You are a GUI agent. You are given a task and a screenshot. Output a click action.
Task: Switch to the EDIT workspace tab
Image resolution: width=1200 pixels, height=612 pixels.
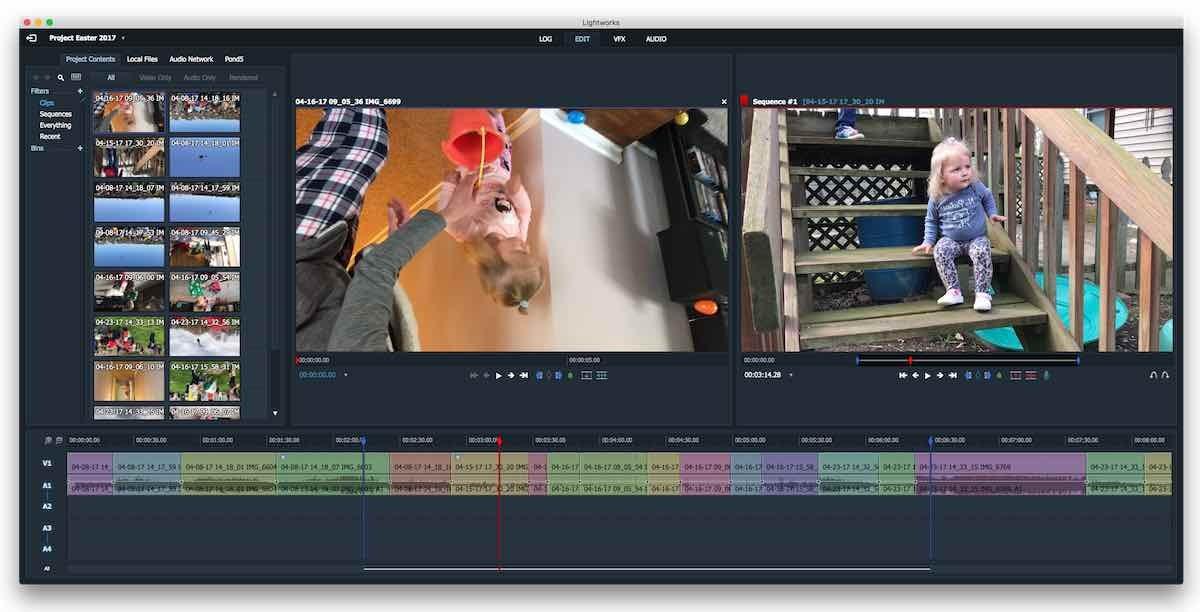[582, 39]
